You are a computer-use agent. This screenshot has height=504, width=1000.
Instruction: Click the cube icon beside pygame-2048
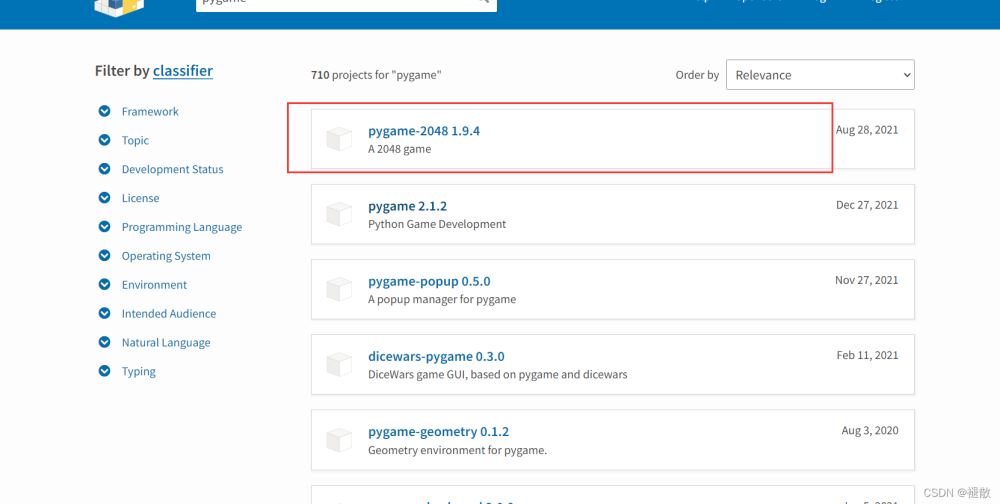(340, 140)
